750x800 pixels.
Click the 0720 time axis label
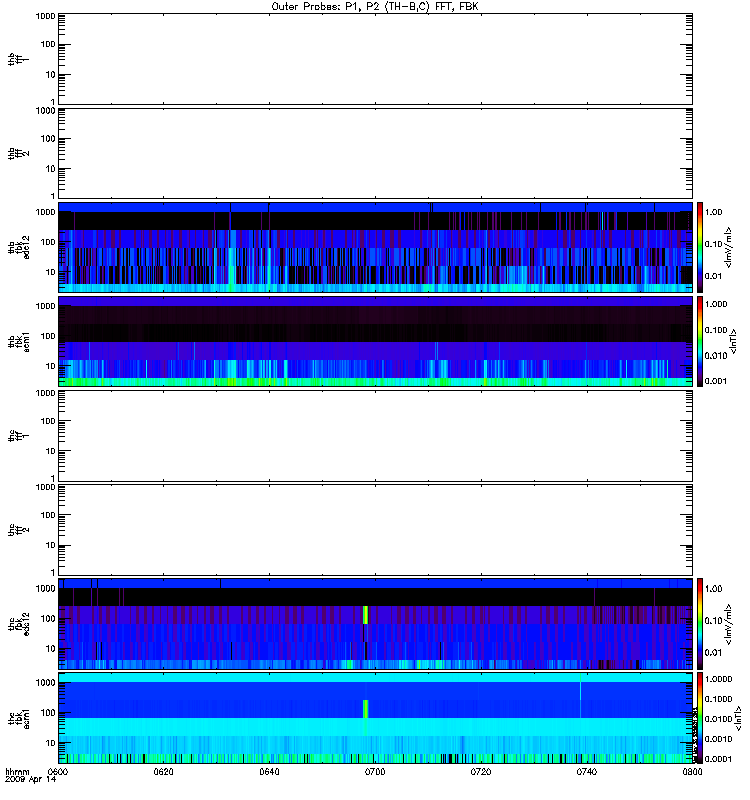pyautogui.click(x=481, y=772)
